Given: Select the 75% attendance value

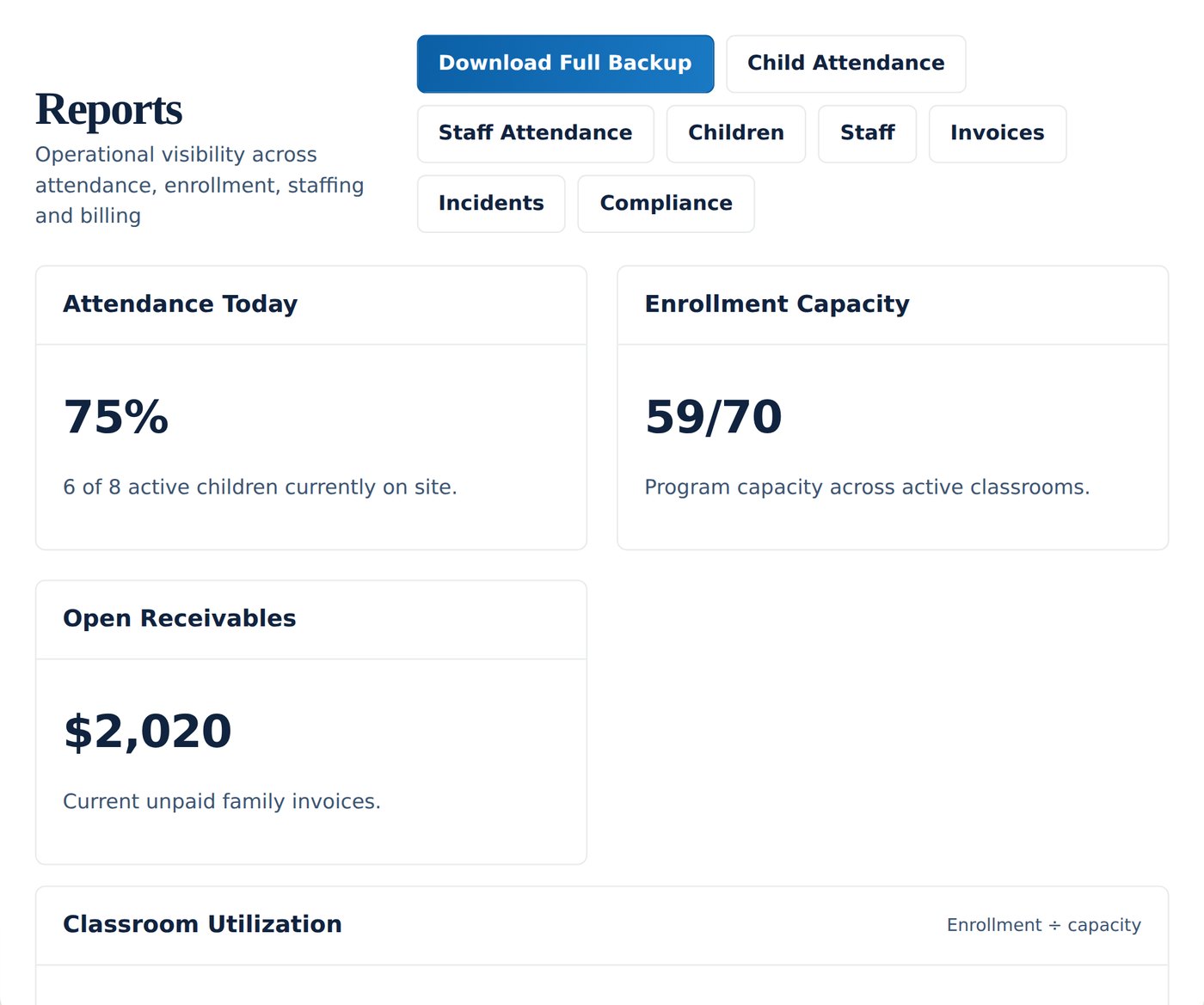Looking at the screenshot, I should coord(116,417).
